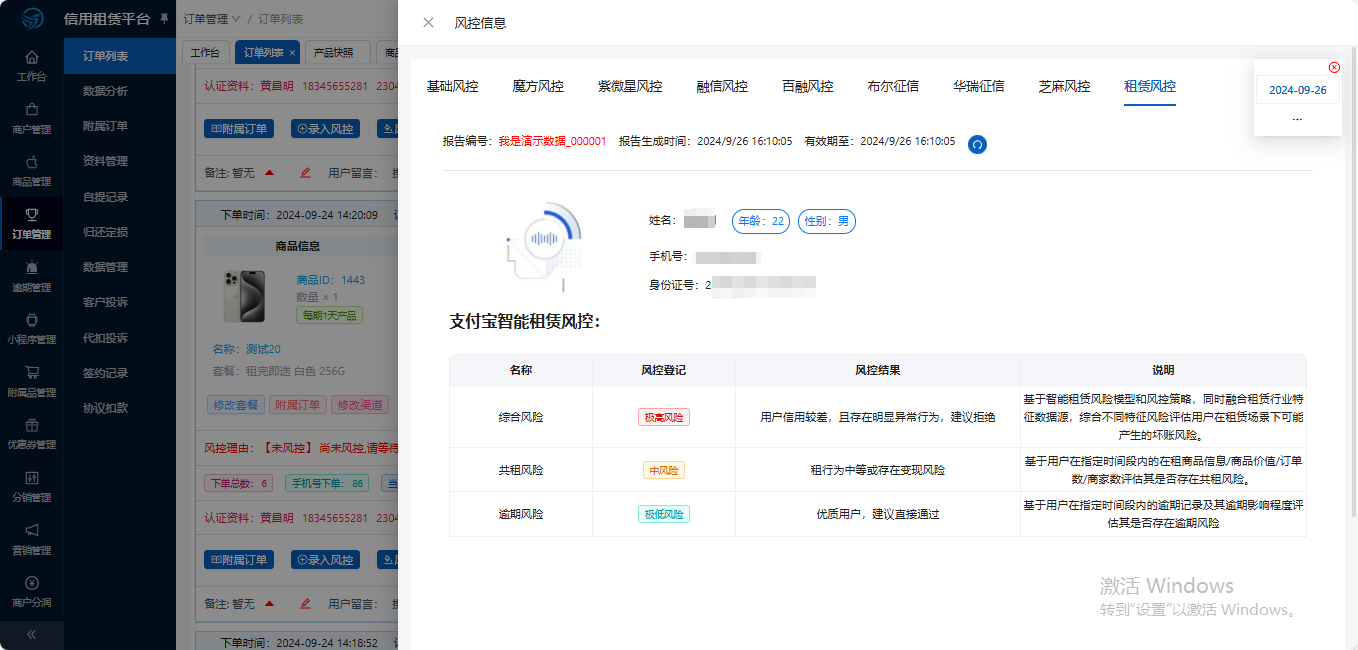1358x650 pixels.
Task: Click the ... ellipsis in the date popup
Action: (x=1297, y=117)
